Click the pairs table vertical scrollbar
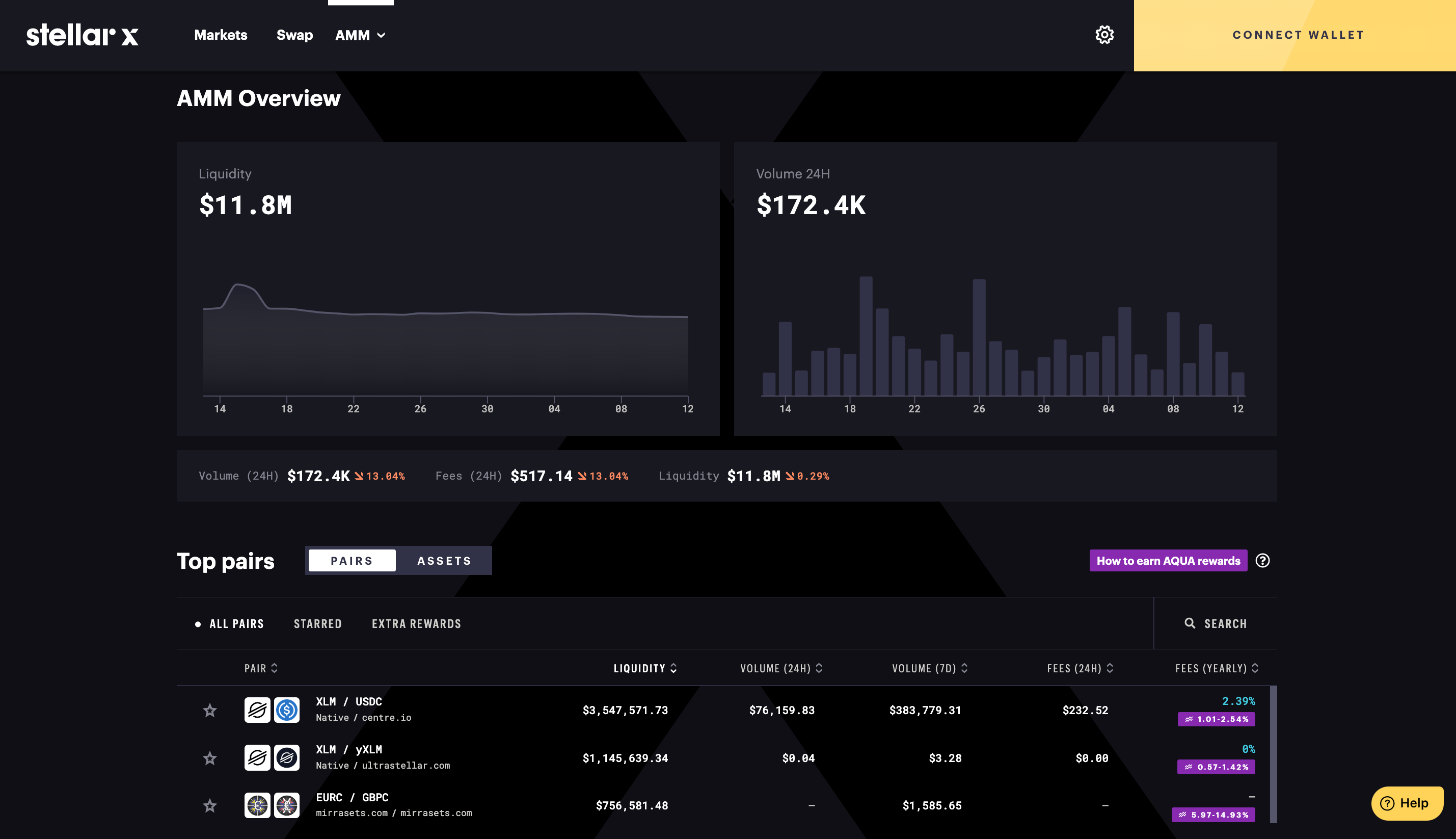 click(x=1274, y=754)
